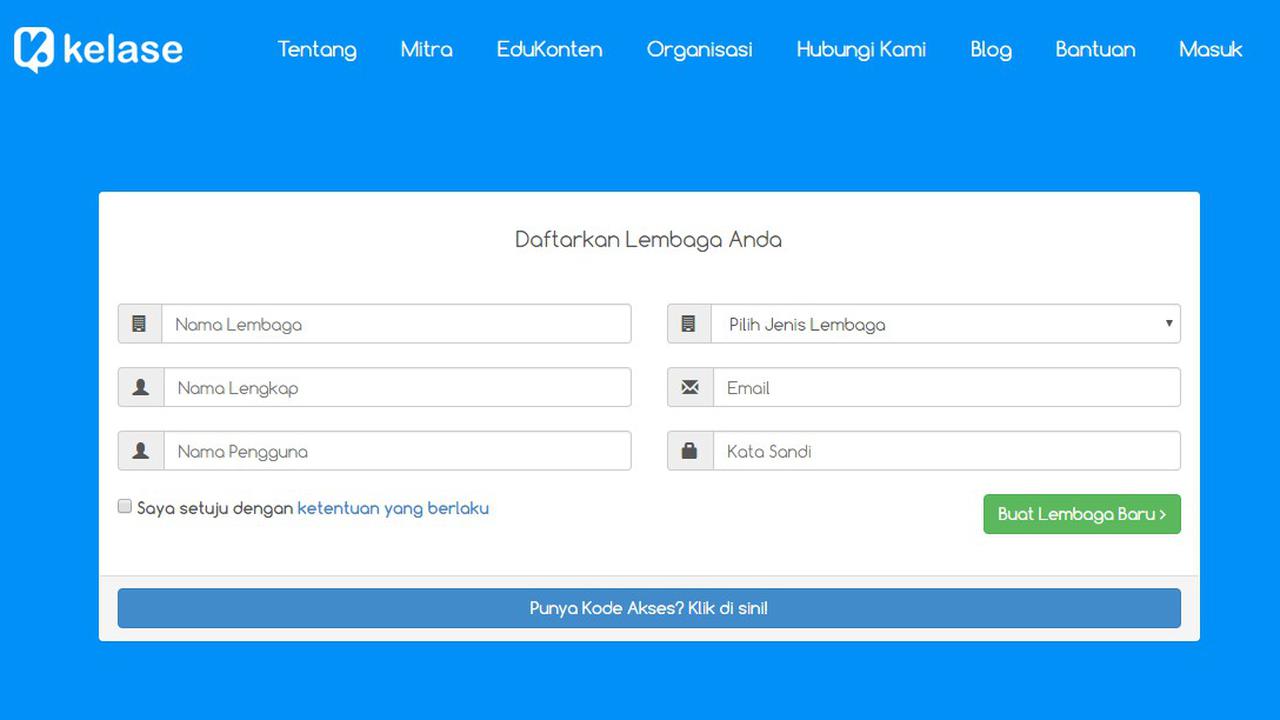The width and height of the screenshot is (1280, 720).
Task: Click the Punya Kode Akses bar
Action: [648, 607]
